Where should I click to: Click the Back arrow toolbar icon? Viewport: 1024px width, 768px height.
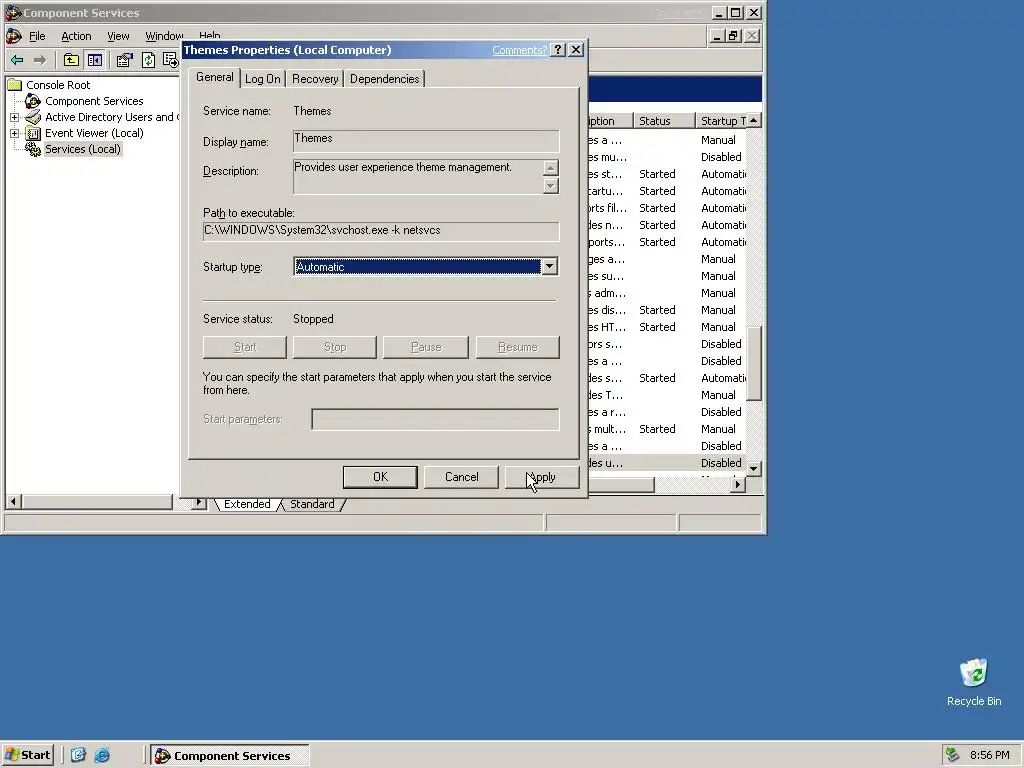point(17,60)
